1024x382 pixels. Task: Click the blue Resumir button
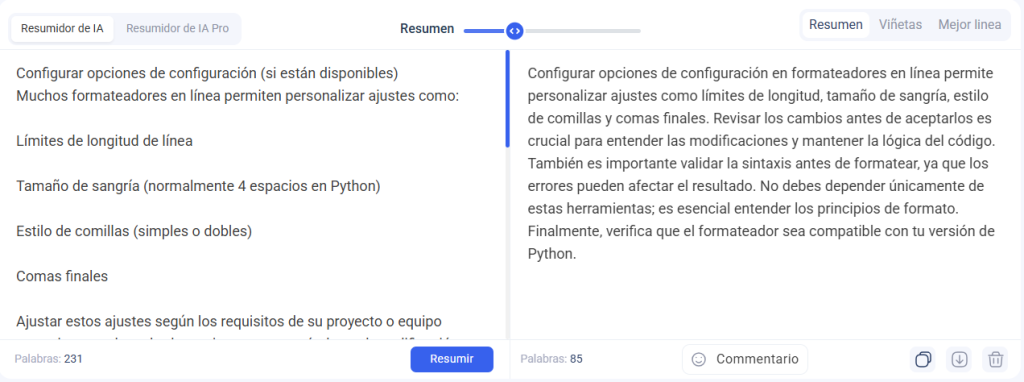452,359
